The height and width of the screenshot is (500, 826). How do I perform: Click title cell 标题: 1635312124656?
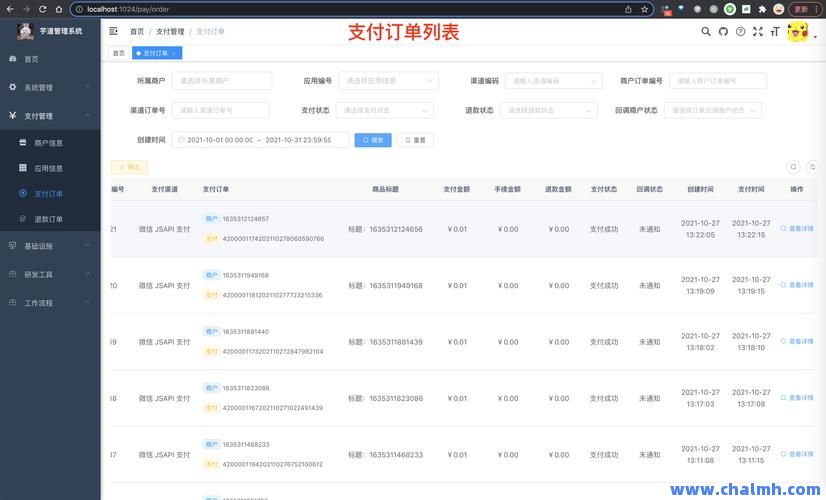386,229
